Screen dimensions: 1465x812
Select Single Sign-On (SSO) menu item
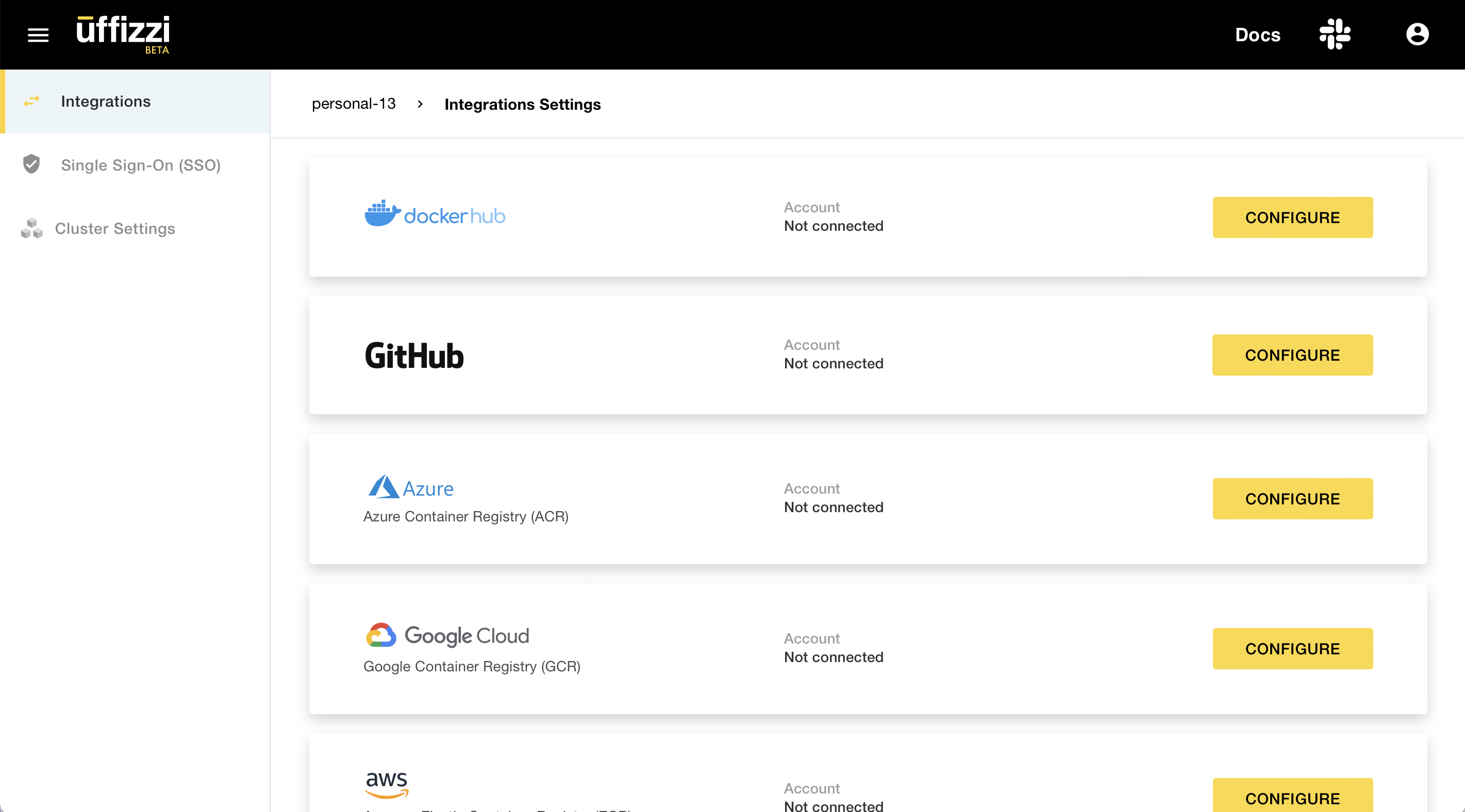point(141,165)
